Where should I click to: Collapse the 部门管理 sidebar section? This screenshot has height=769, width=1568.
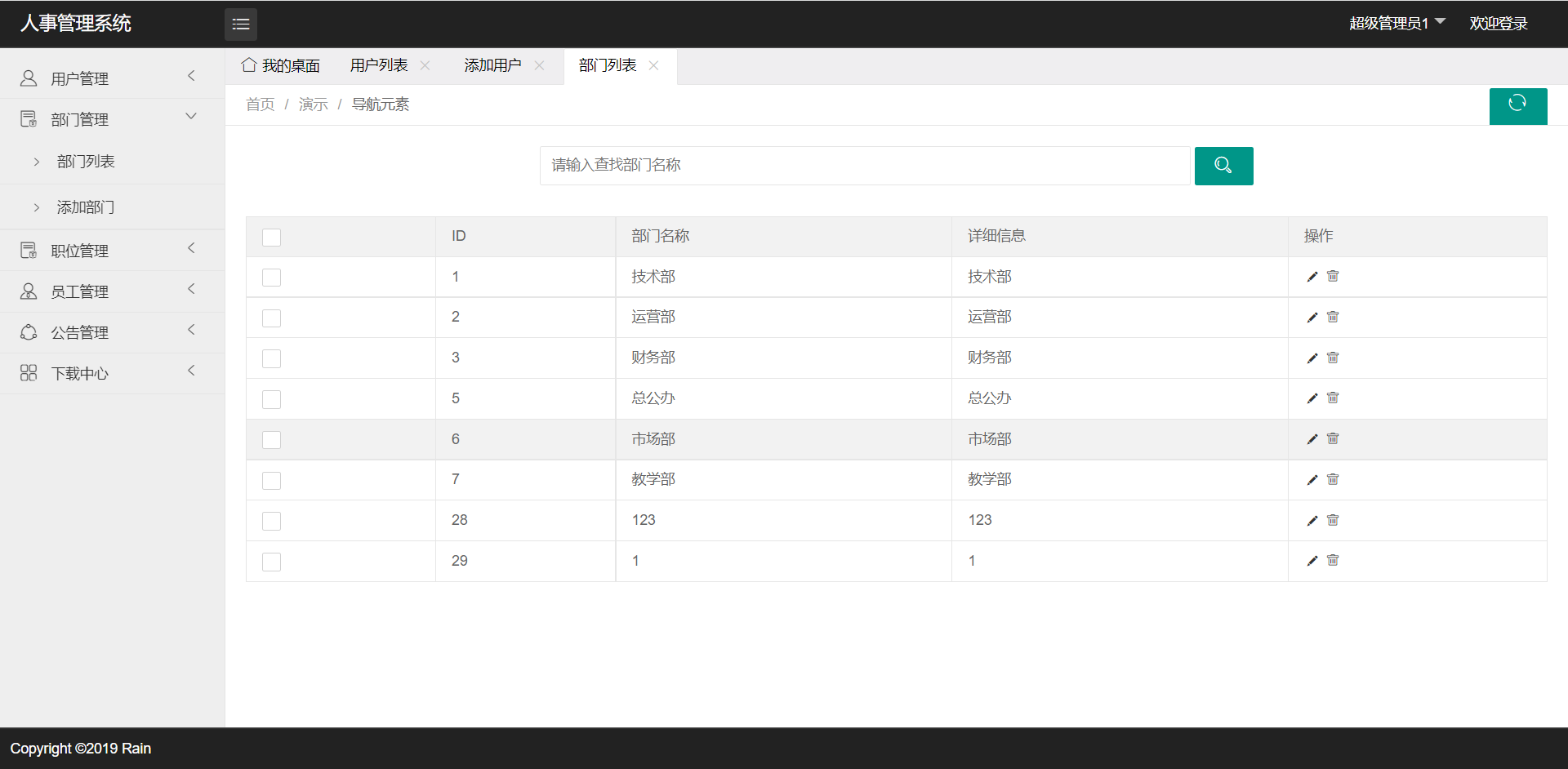click(x=112, y=119)
